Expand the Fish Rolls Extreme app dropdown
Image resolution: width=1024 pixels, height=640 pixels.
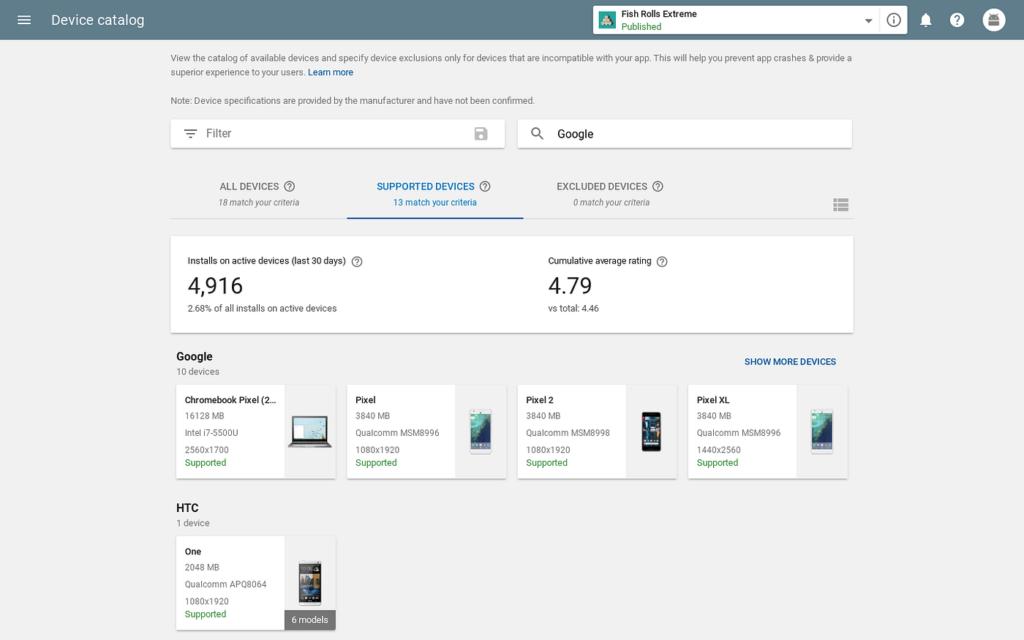tap(867, 20)
